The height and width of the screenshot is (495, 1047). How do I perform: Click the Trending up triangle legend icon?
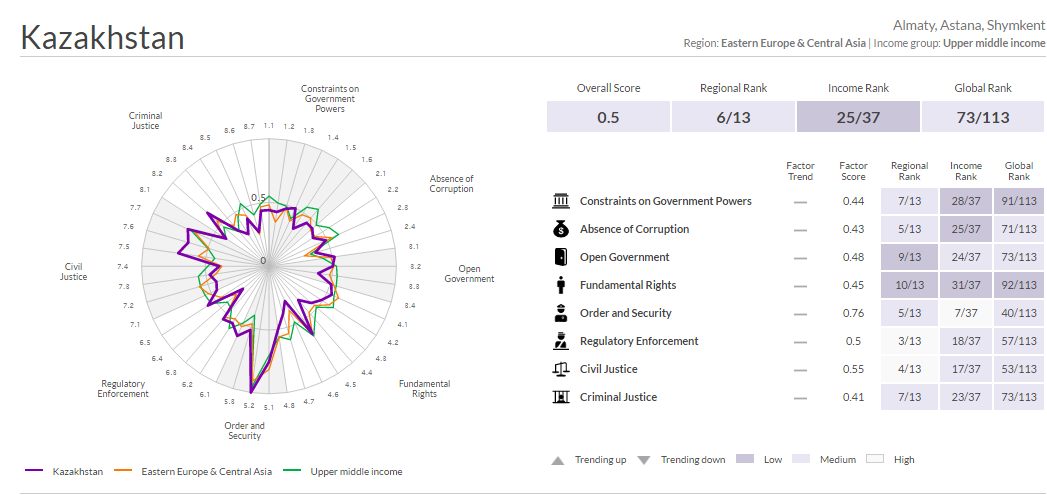click(x=558, y=460)
